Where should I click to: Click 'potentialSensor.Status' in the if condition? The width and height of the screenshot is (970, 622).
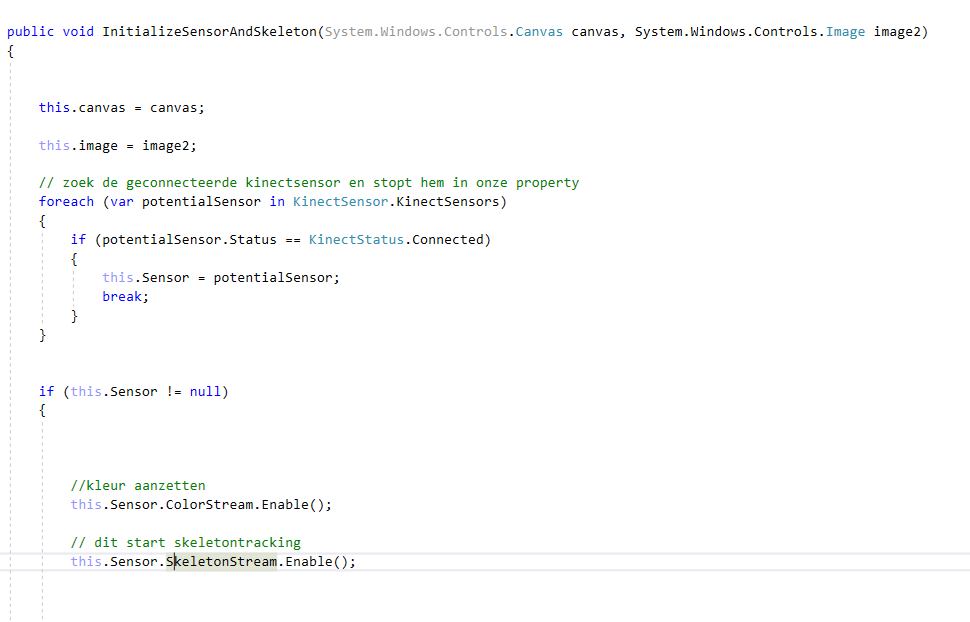click(x=189, y=240)
